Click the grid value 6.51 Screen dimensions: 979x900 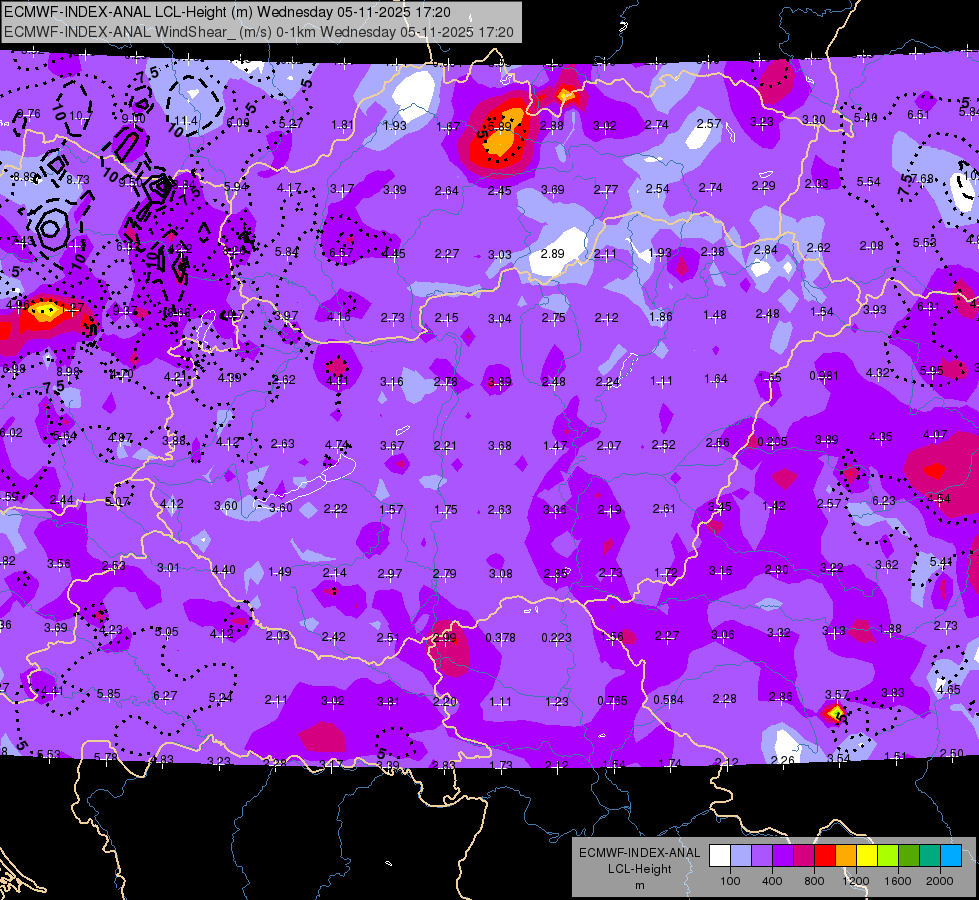918,114
